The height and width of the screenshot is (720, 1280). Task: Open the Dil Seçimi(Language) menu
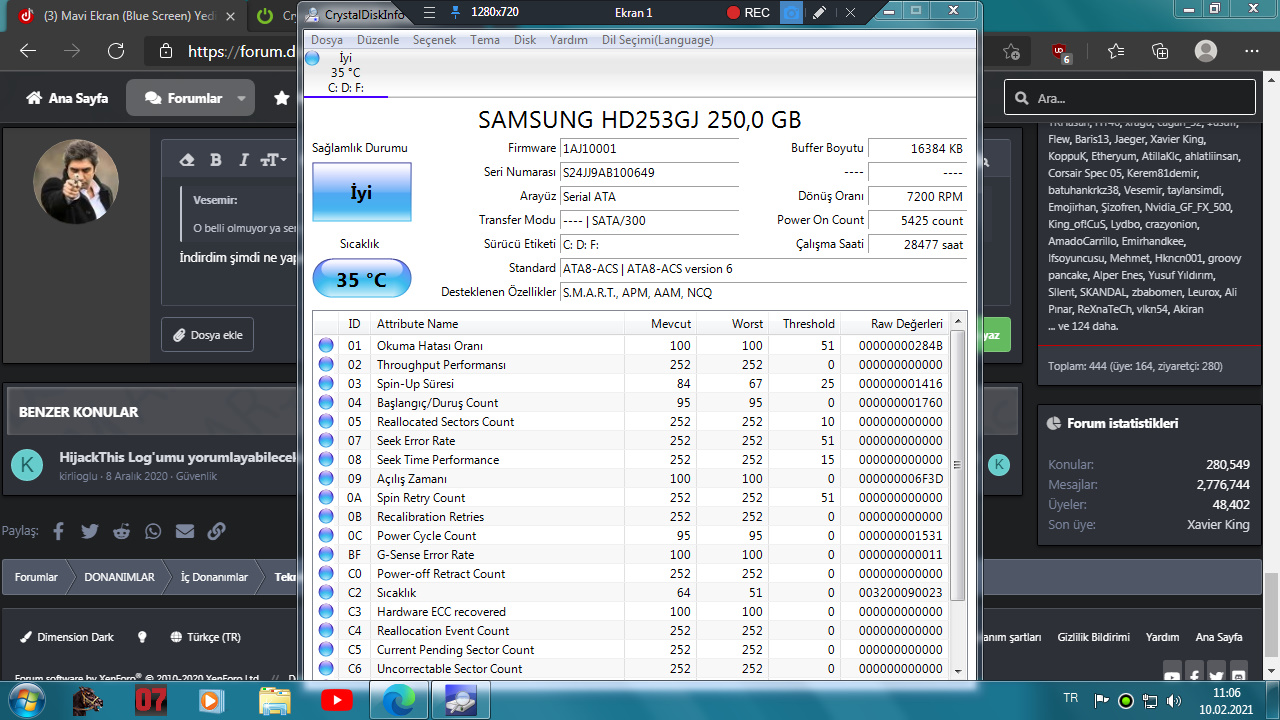pyautogui.click(x=657, y=40)
